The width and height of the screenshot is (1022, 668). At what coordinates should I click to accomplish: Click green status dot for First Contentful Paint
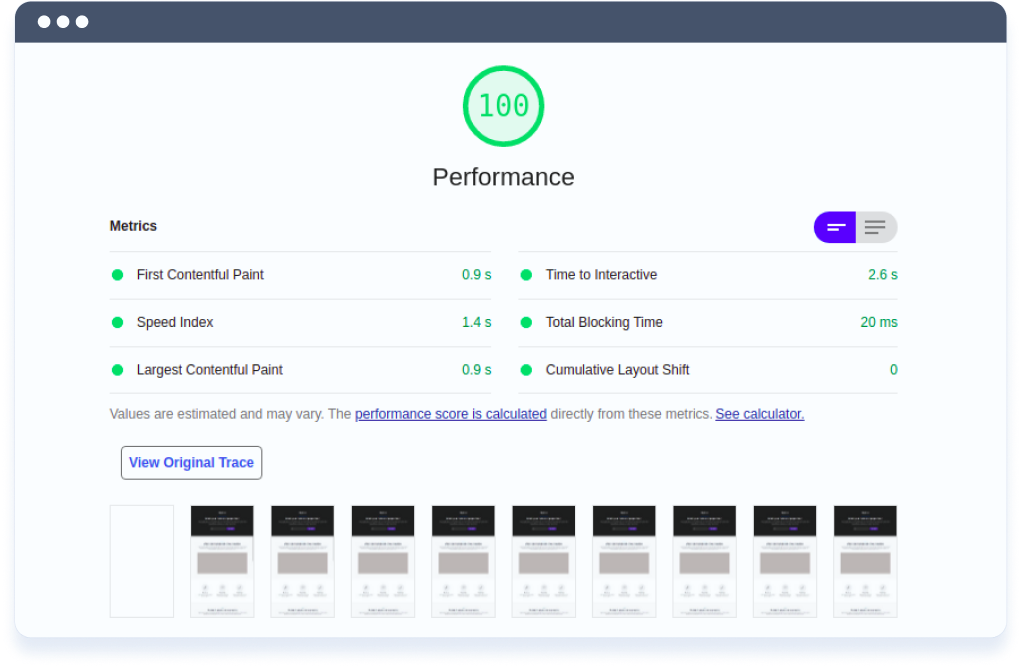tap(117, 275)
